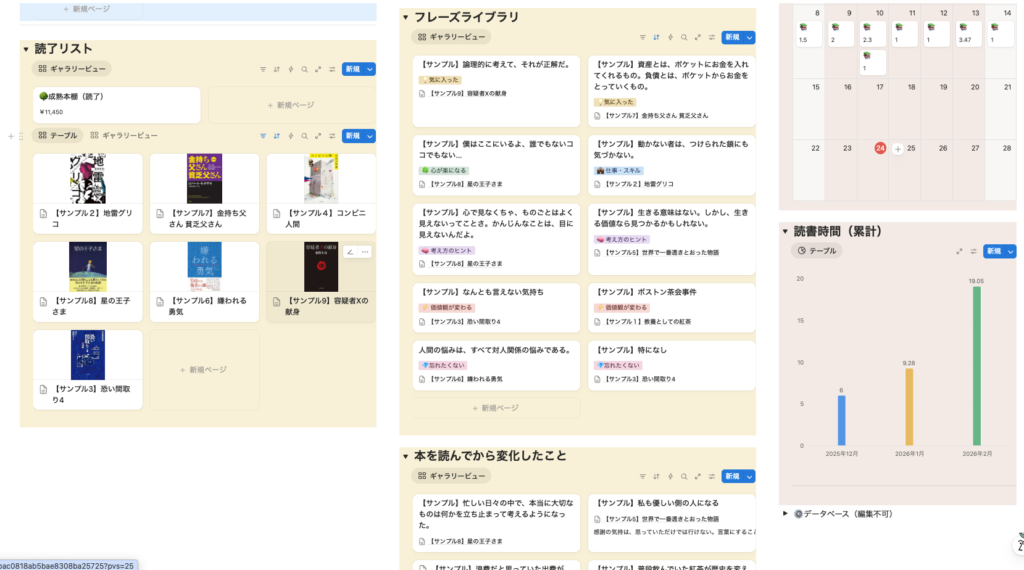Open dropdown arrow beside 新規 in 読書時間(累計)
Screen dimensions: 1024x570
coord(1011,251)
